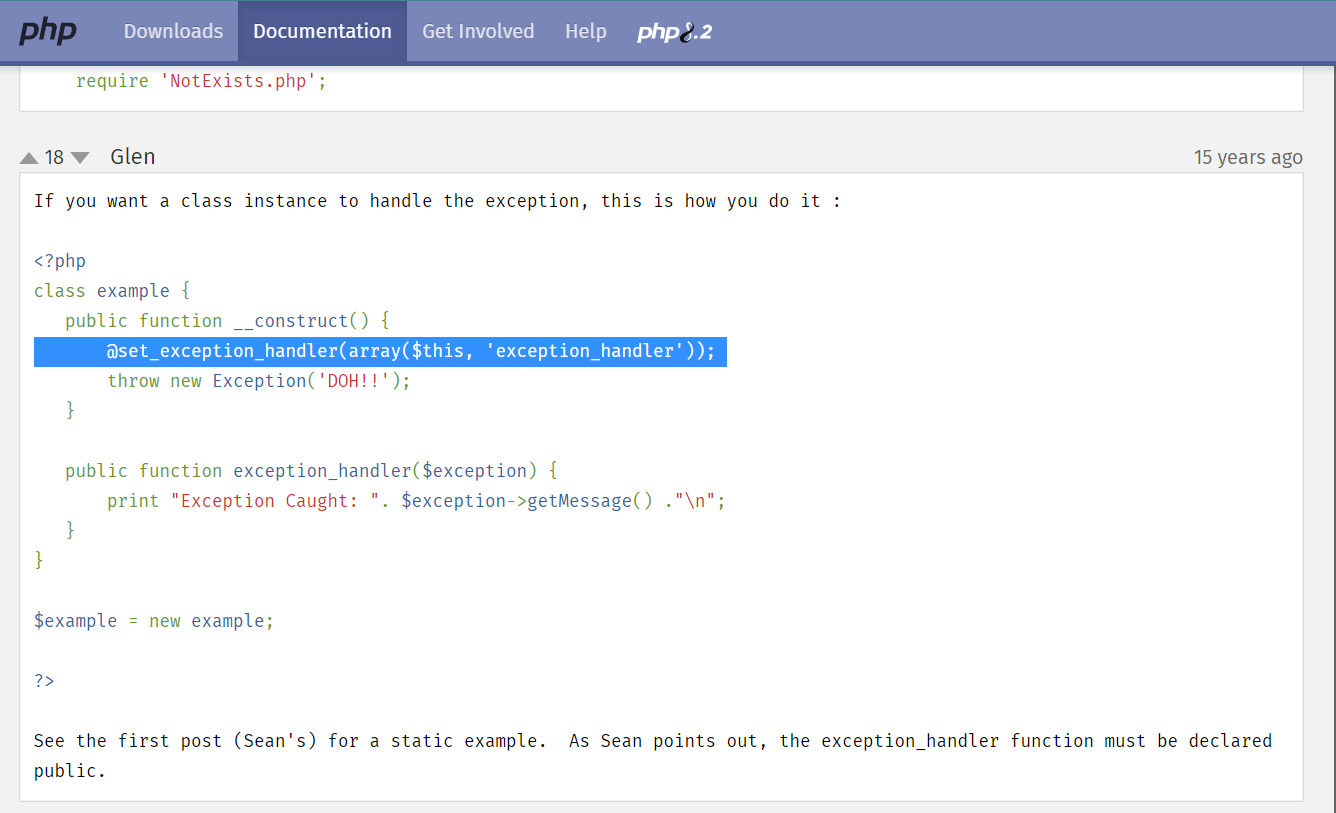The image size is (1336, 813).
Task: Click the closing '?>' PHP tag
Action: pyautogui.click(x=43, y=680)
